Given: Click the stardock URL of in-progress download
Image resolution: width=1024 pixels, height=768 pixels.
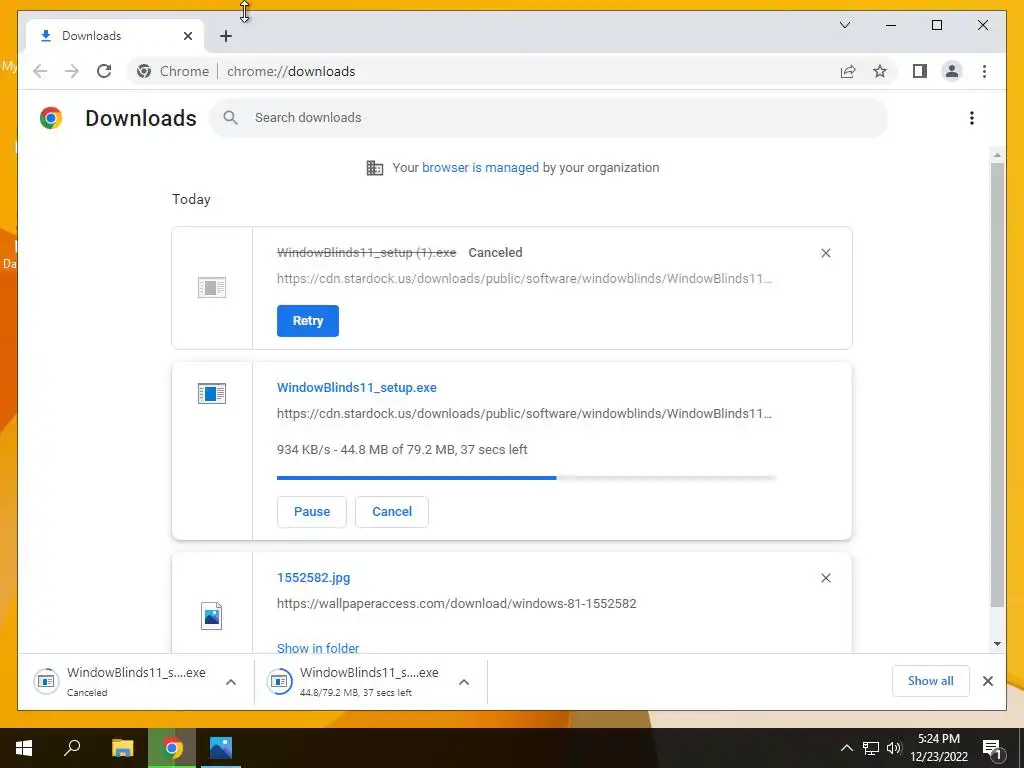Looking at the screenshot, I should tap(524, 413).
